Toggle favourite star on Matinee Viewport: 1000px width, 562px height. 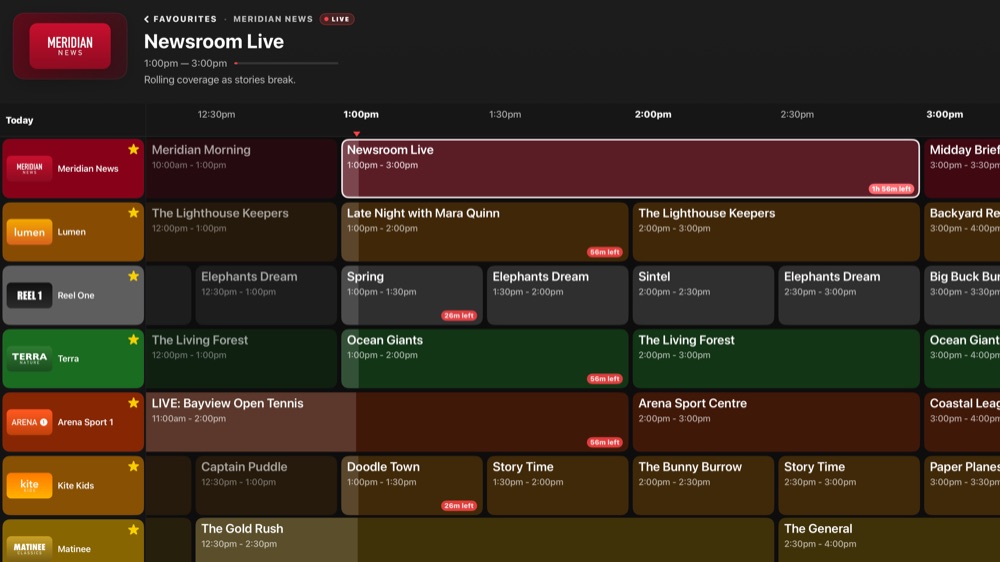[133, 529]
